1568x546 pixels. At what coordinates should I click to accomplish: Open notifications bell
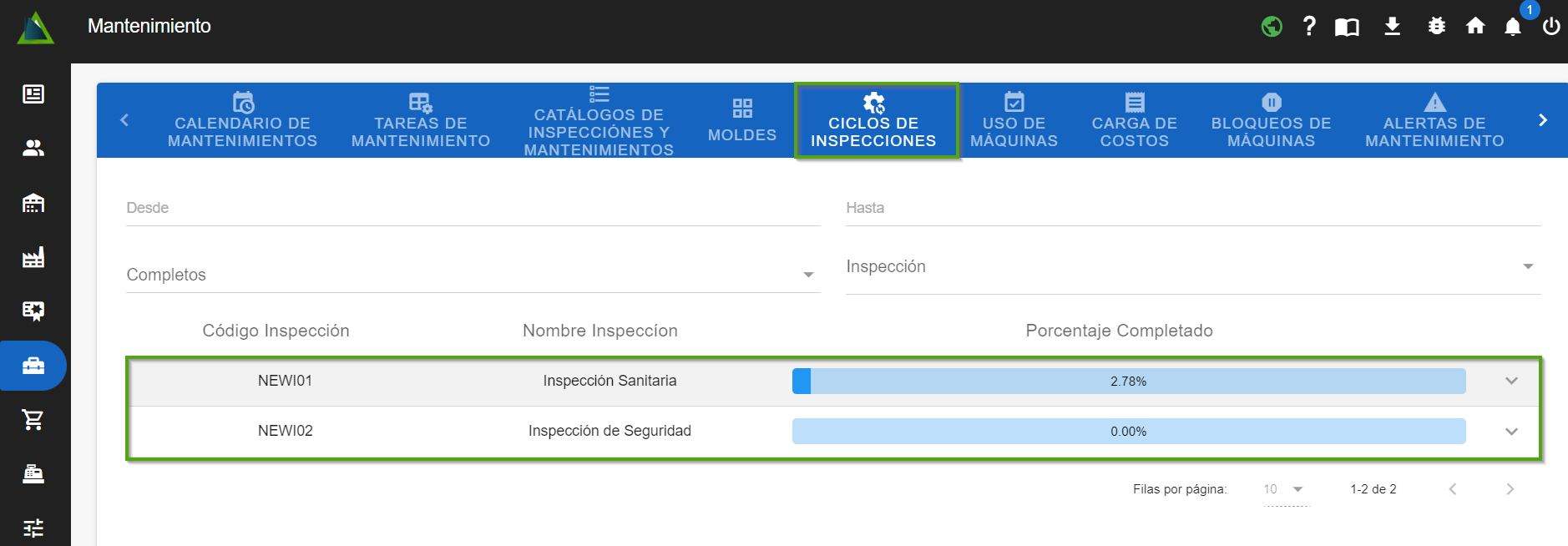pyautogui.click(x=1513, y=28)
